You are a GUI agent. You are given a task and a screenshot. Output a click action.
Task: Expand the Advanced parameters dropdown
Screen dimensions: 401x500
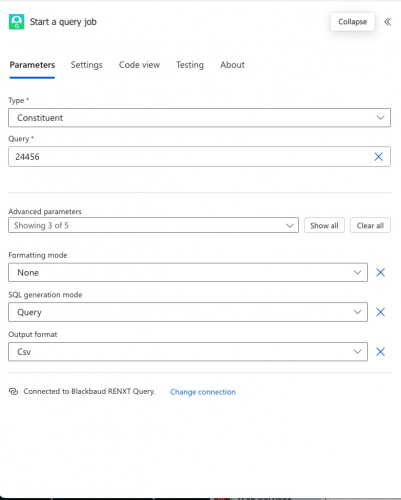click(153, 225)
